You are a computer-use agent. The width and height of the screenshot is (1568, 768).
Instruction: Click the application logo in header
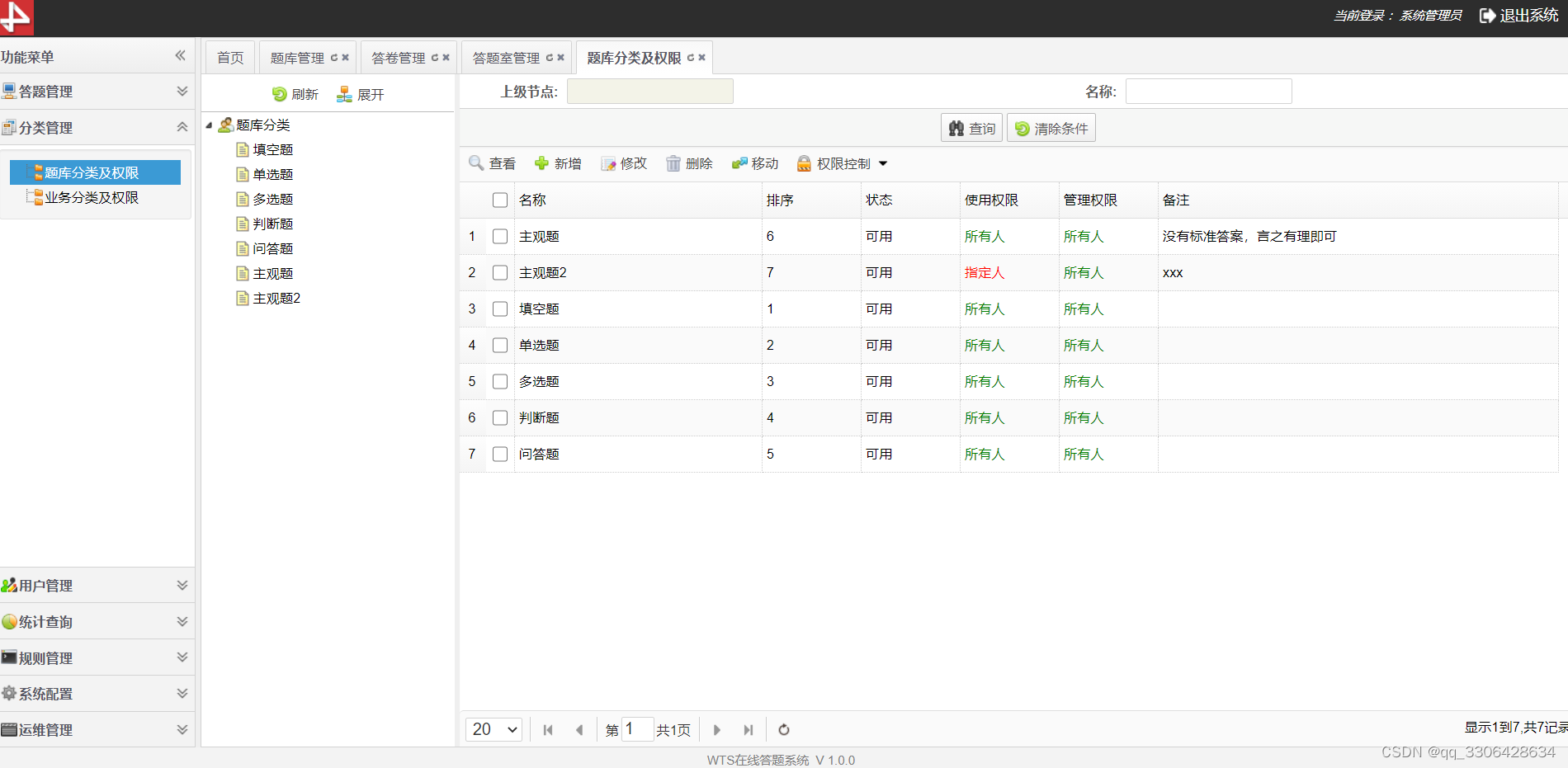17,17
